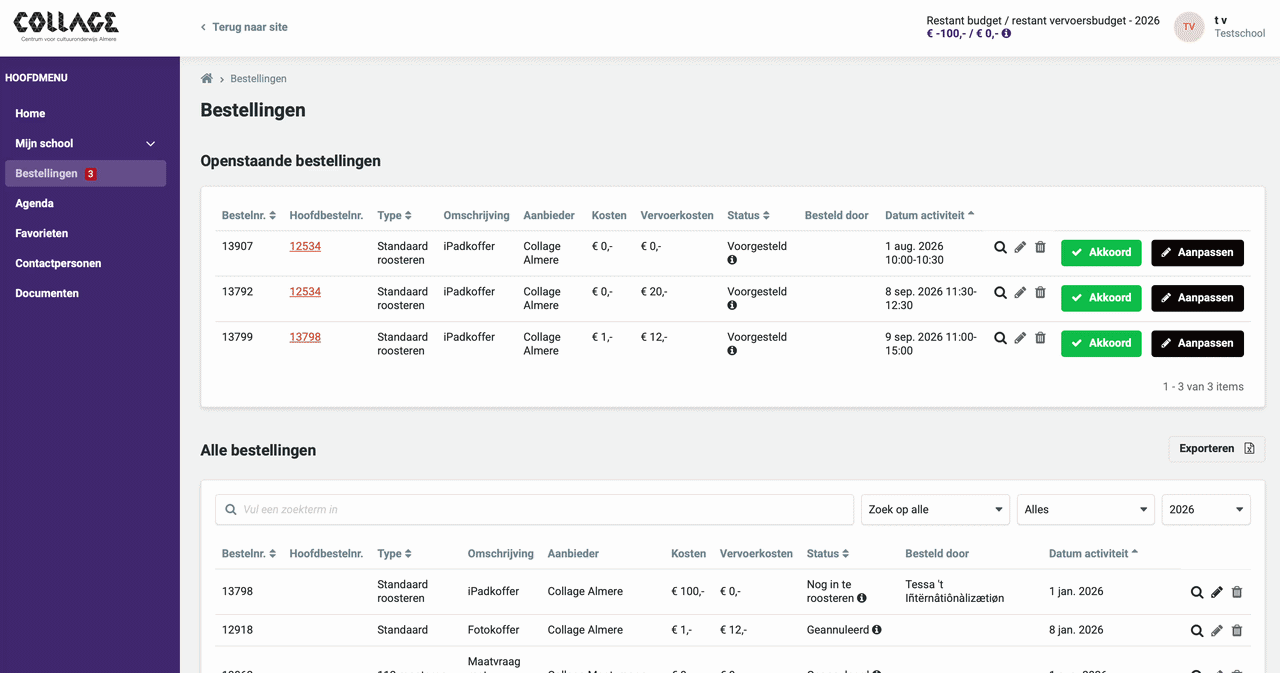Viewport: 1280px width, 673px height.
Task: Click pencil edit icon for order 13792
Action: (x=1020, y=293)
